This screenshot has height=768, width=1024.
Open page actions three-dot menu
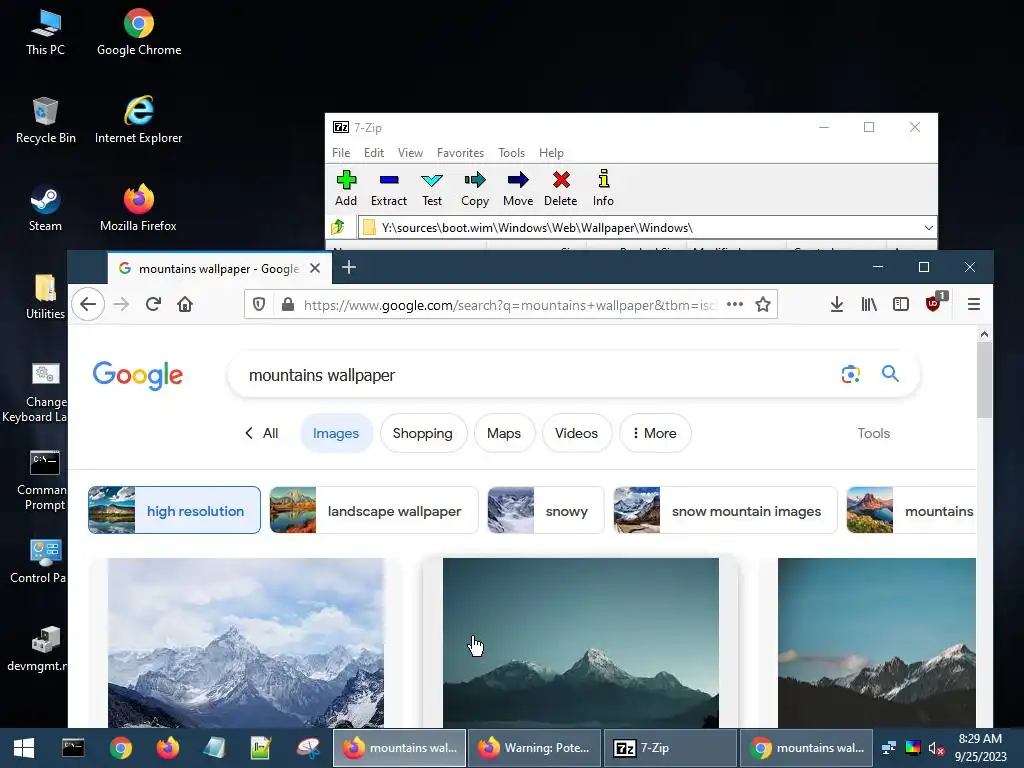tap(735, 304)
